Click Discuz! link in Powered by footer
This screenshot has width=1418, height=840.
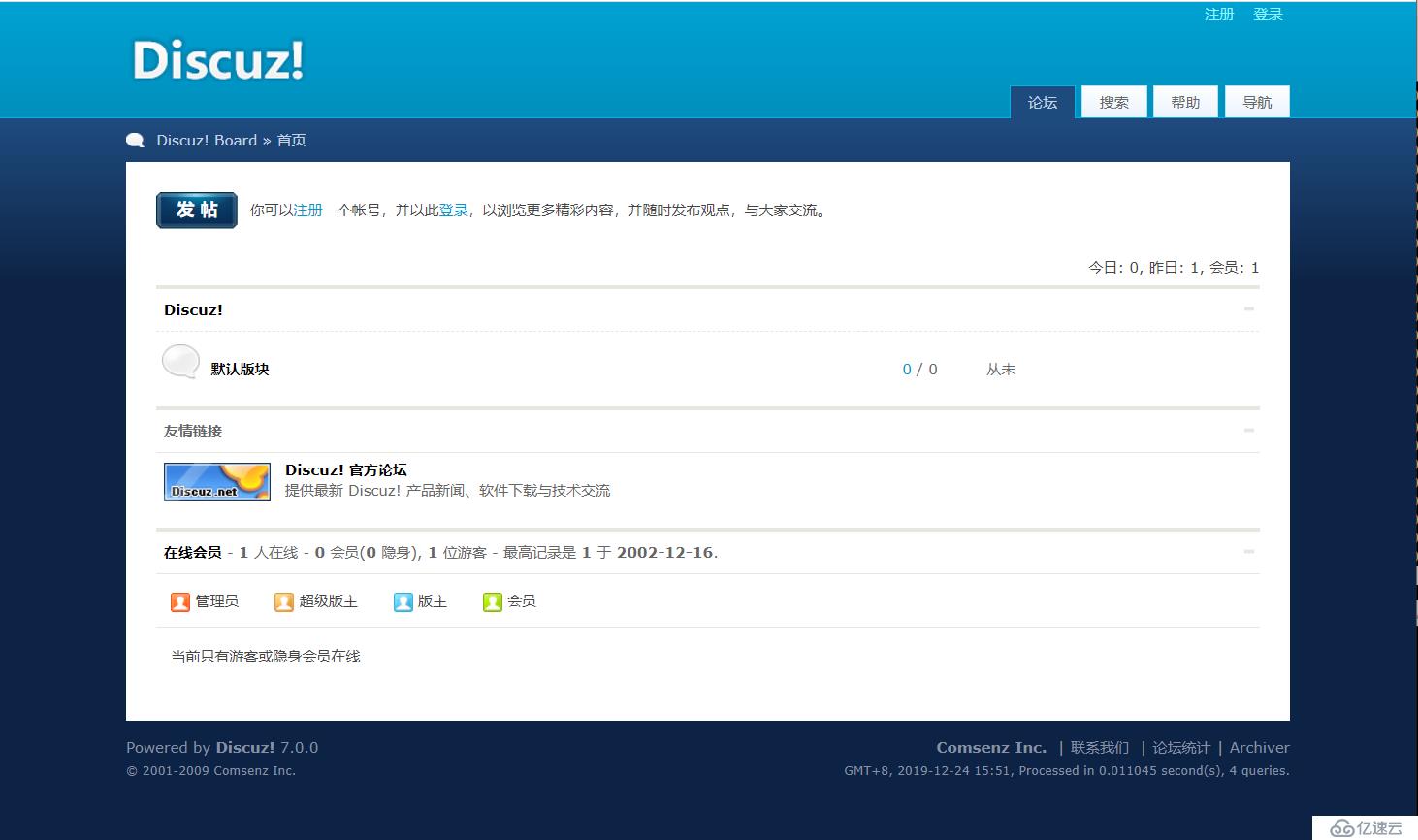245,748
